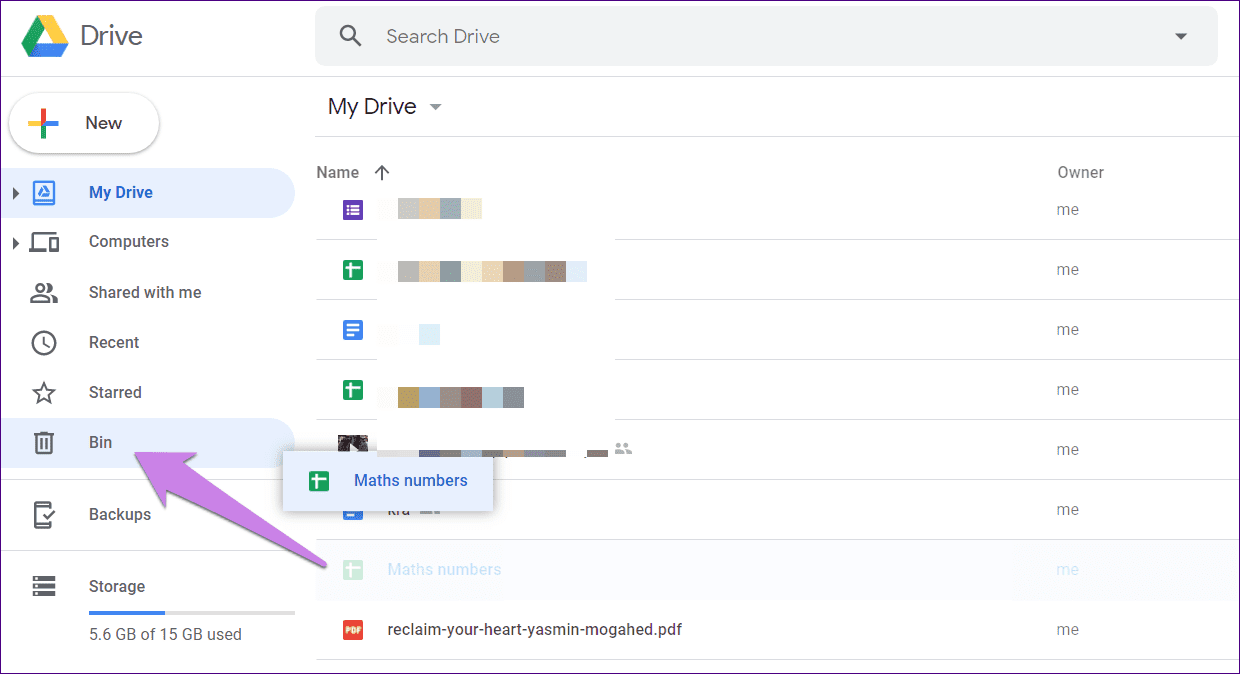Toggle sort direction arrow next to Name
The height and width of the screenshot is (674, 1240).
coord(382,172)
